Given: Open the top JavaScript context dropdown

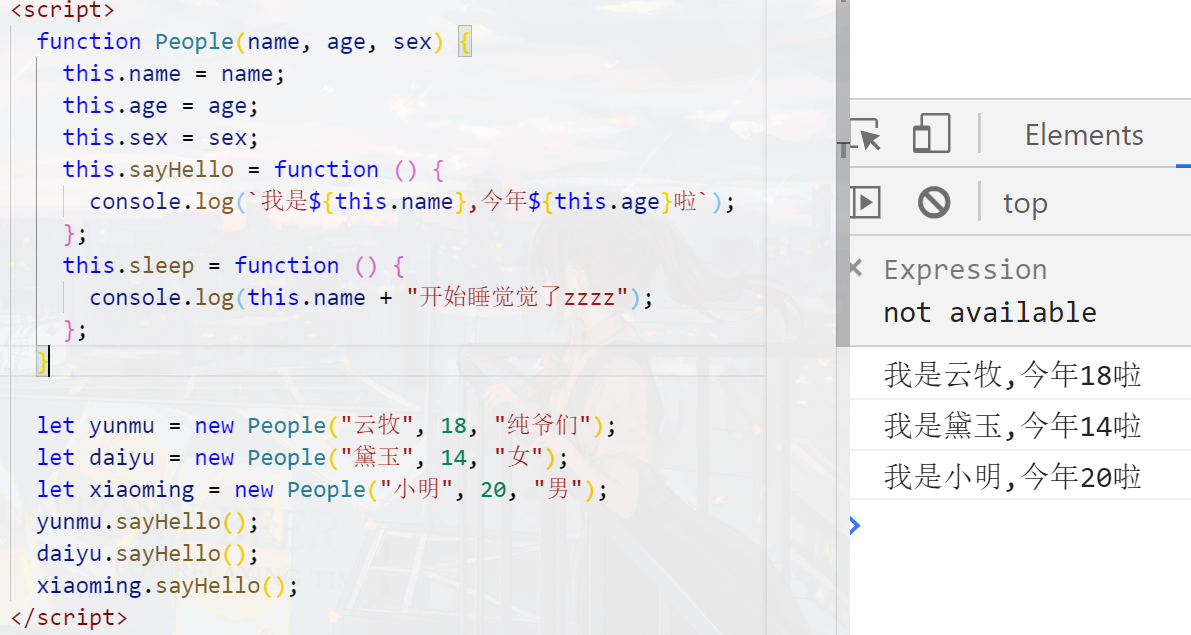Looking at the screenshot, I should point(1025,204).
